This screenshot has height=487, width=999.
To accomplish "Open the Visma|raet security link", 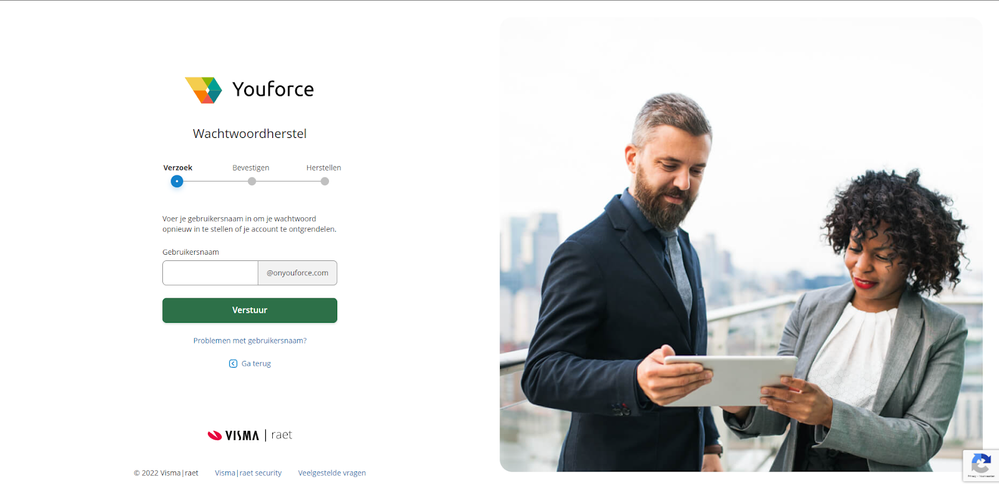I will coord(248,473).
